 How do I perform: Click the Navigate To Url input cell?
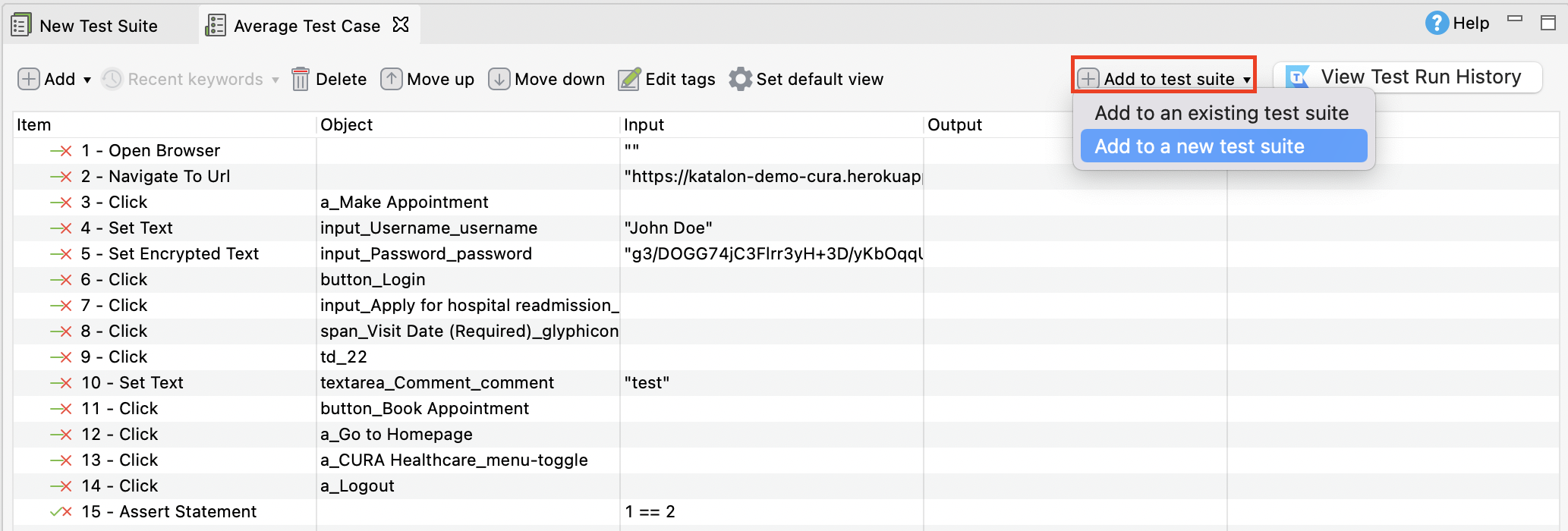pyautogui.click(x=771, y=177)
